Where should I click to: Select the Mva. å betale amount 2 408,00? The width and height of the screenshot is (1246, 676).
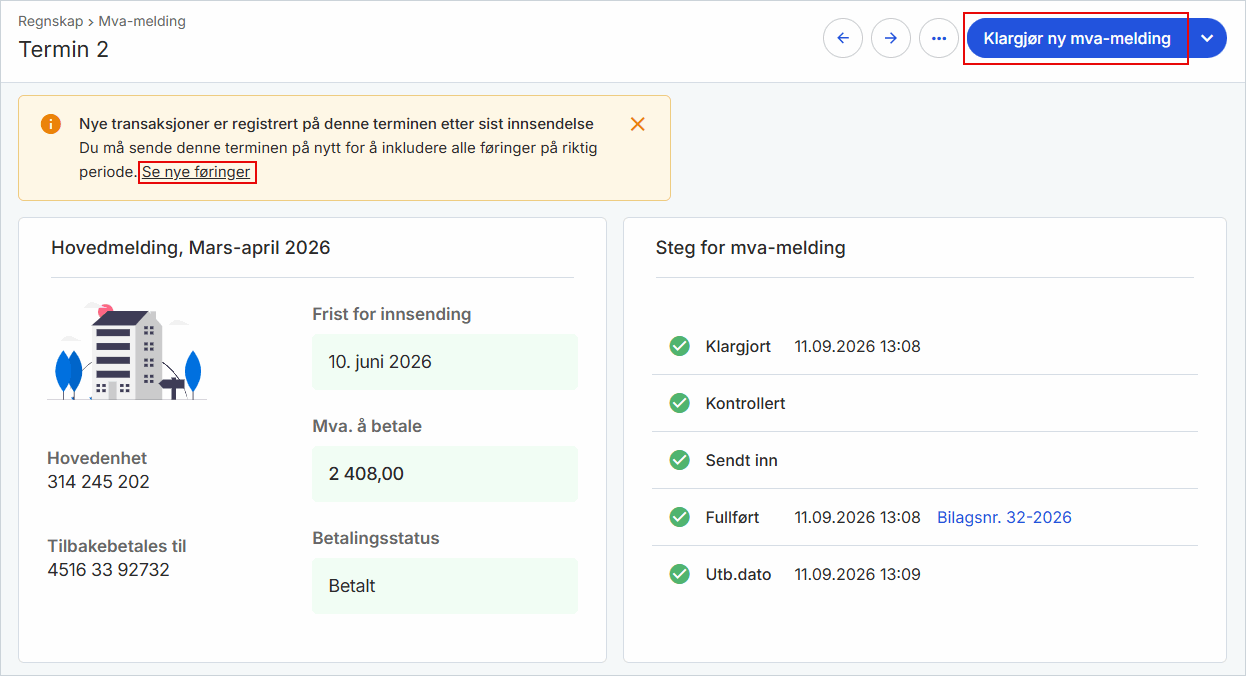(445, 474)
